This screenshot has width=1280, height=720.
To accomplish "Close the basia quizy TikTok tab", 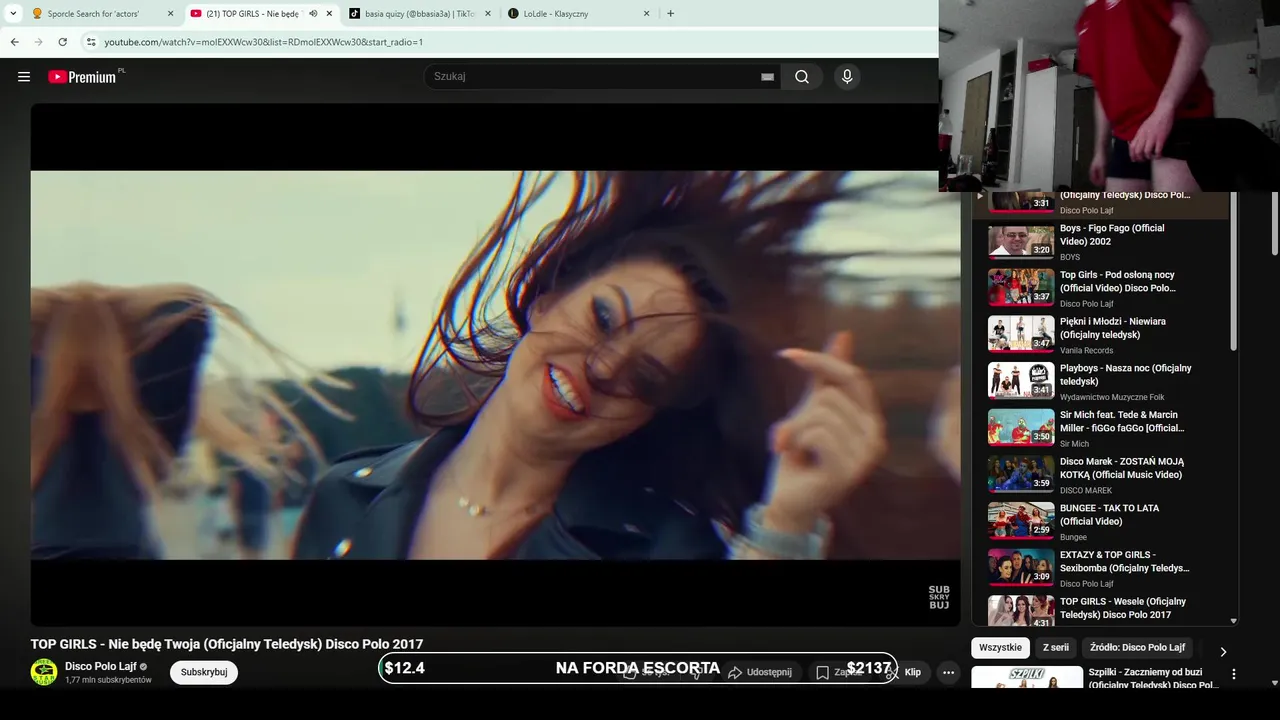I will click(487, 14).
